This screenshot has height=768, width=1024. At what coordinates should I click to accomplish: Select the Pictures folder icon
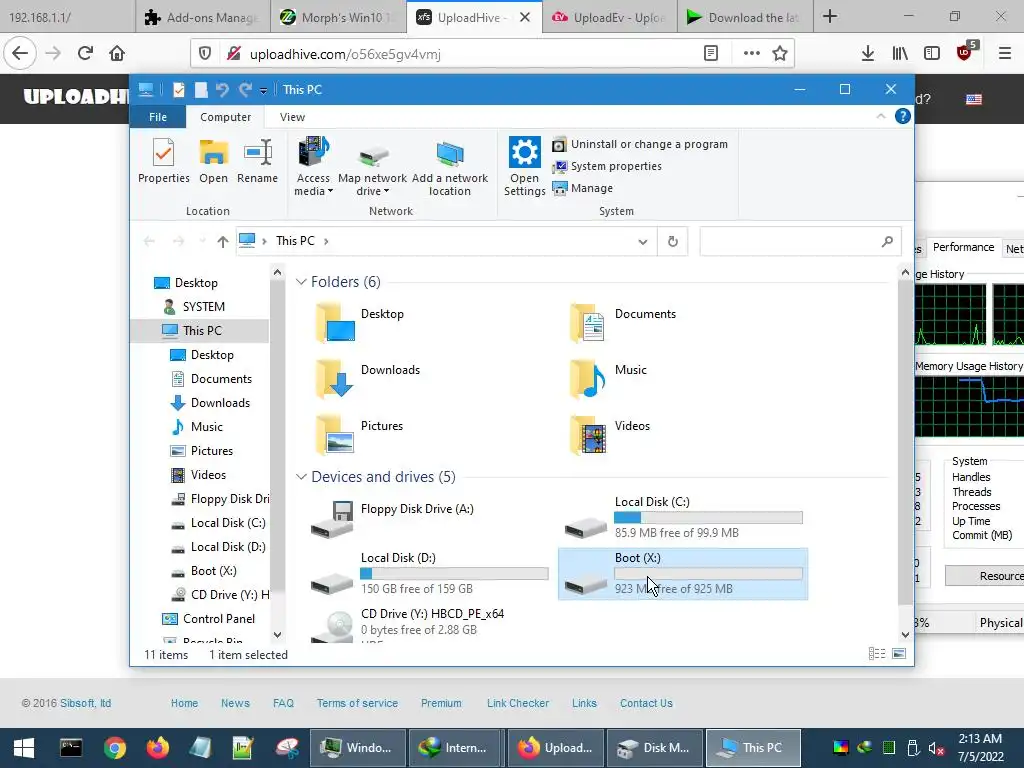click(334, 435)
